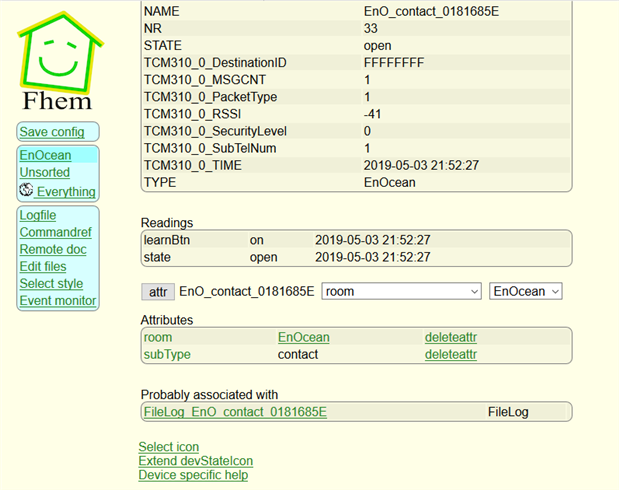The width and height of the screenshot is (619, 490).
Task: Click the Fhem house logo
Action: point(58,61)
